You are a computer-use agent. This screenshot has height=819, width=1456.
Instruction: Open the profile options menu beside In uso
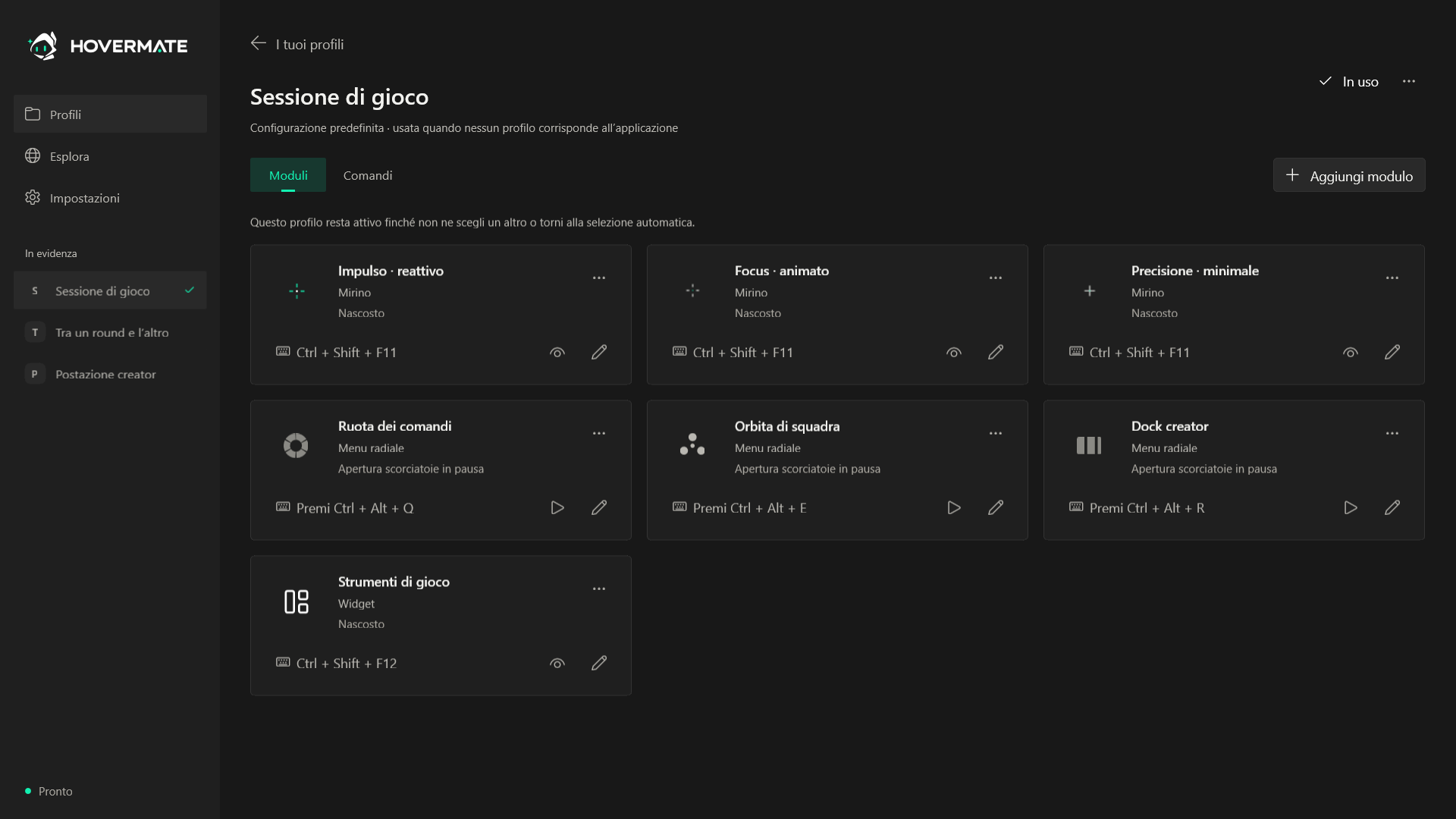tap(1409, 81)
